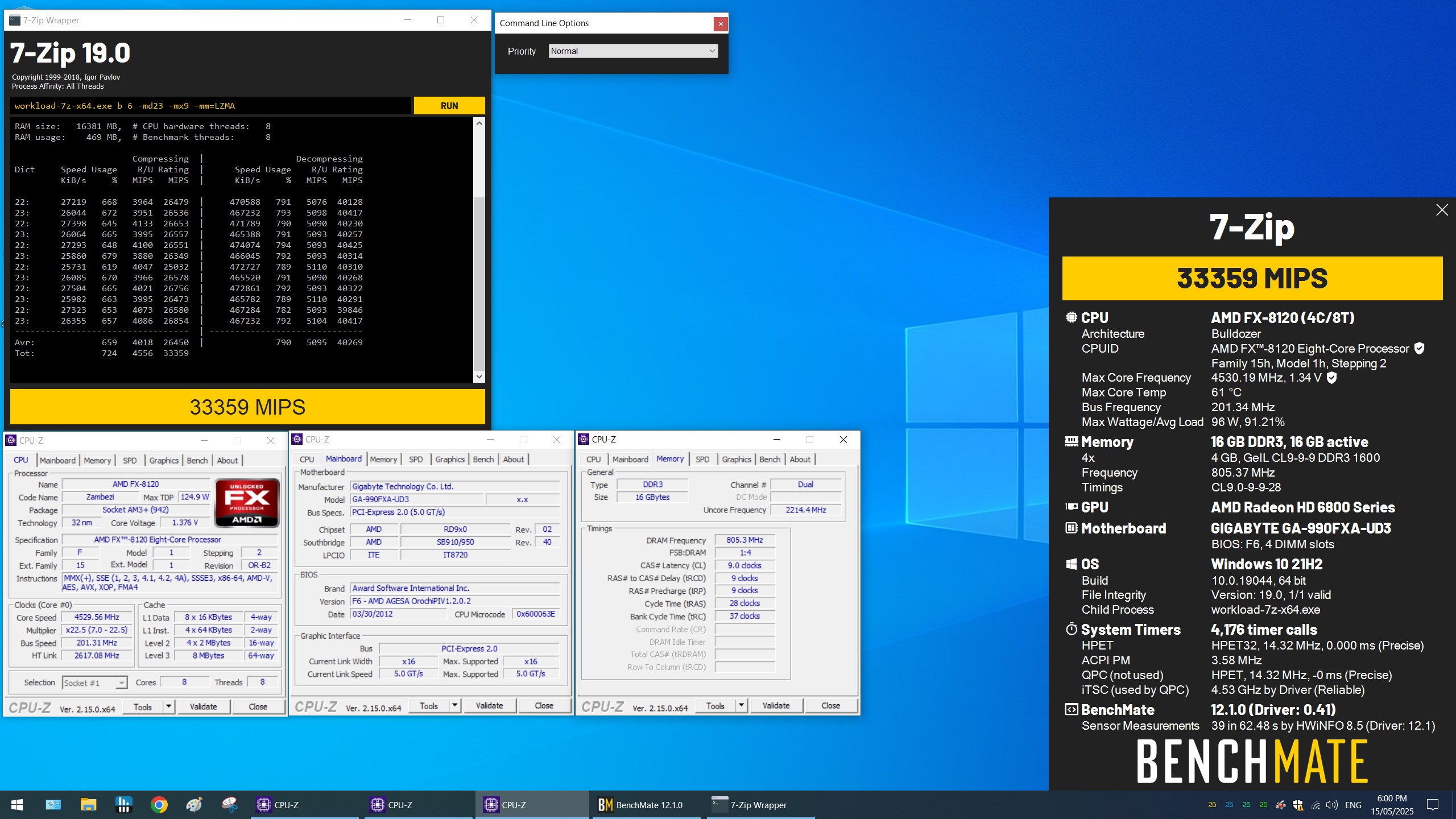
Task: Open SPD tab in the Mainboard CPU-Z window
Action: click(416, 459)
